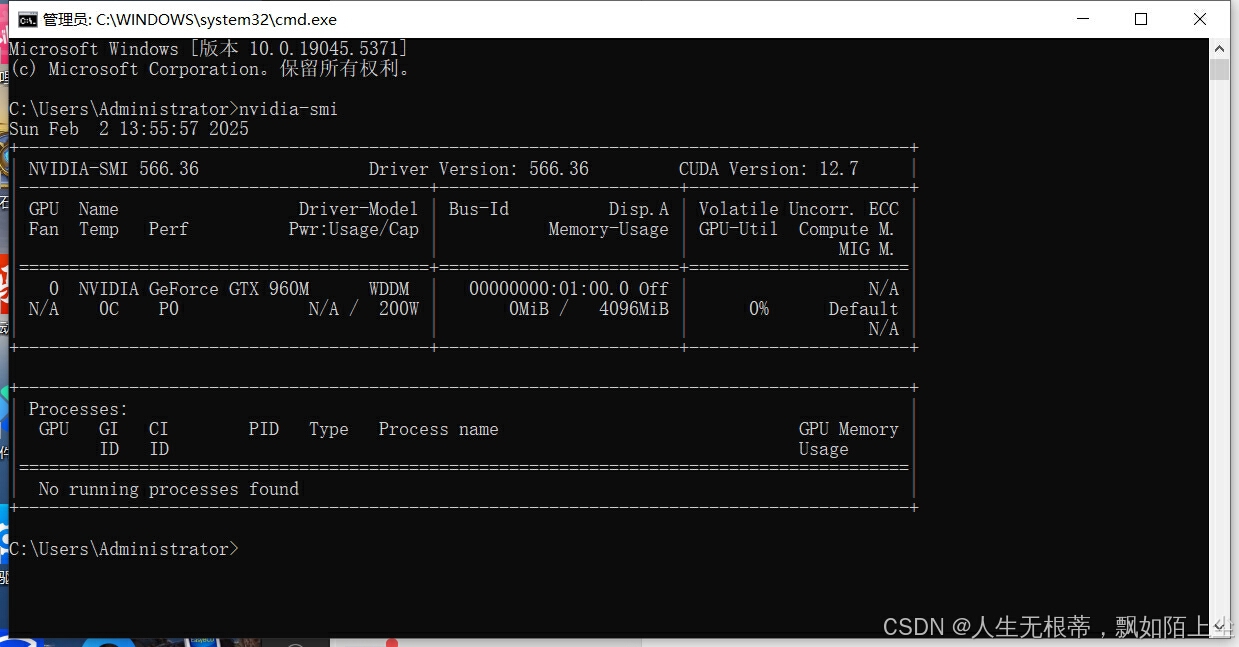The image size is (1239, 647).
Task: Click the 'Driver Version: 566.36' text
Action: point(478,169)
